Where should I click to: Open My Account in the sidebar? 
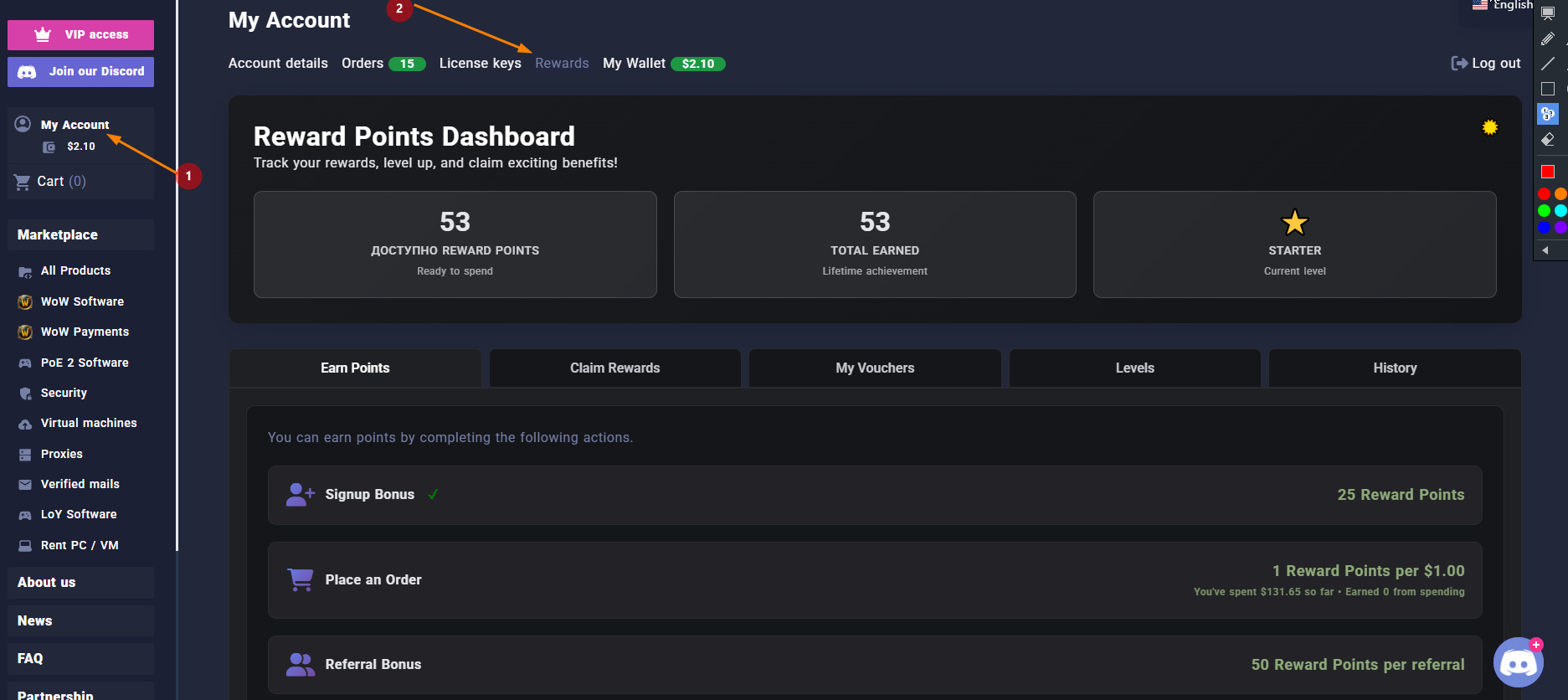coord(75,125)
